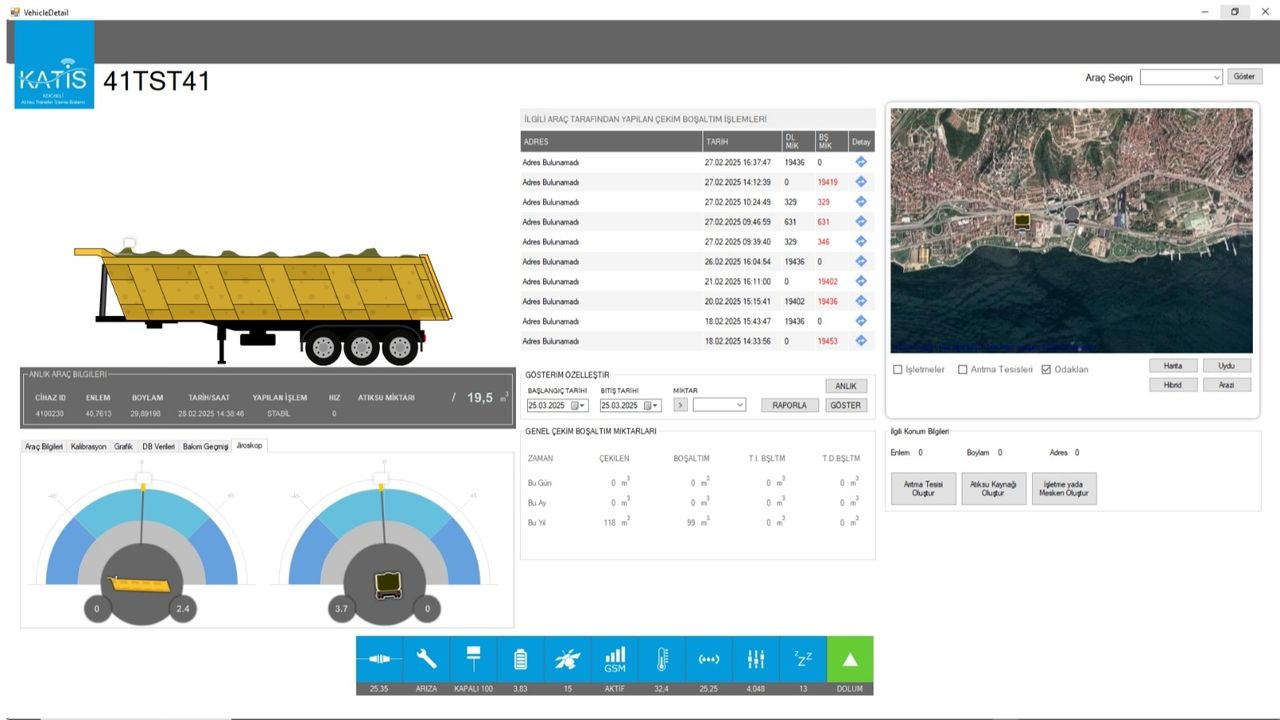Click the RAPORLA button
This screenshot has width=1280, height=720.
click(x=790, y=405)
